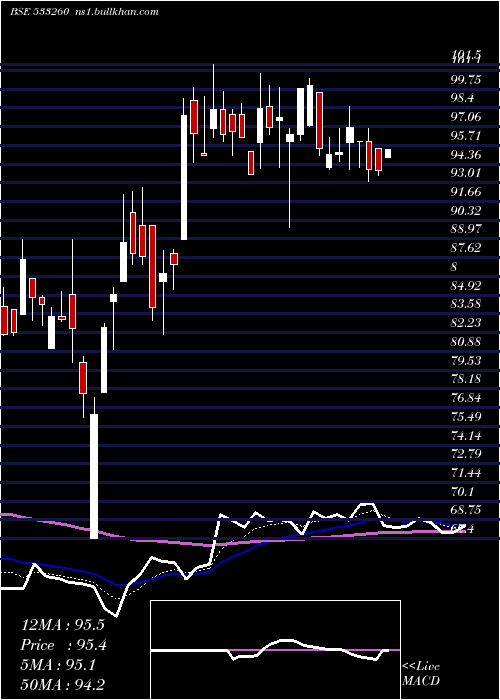Click the 98.4 price axis label
Screen dimensions: 500x700
click(462, 98)
